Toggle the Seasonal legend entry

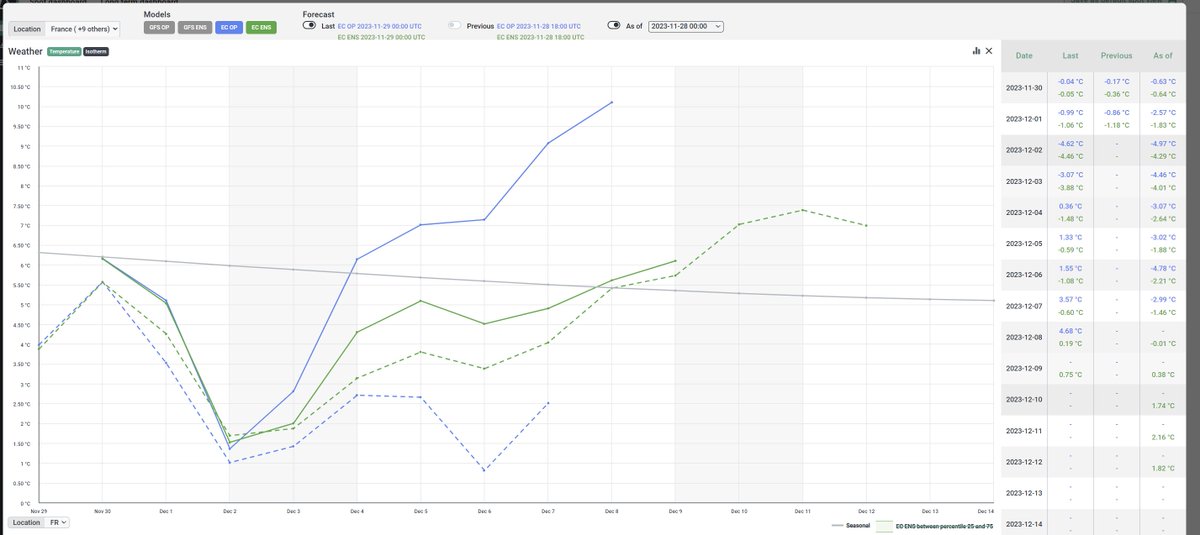(x=850, y=525)
